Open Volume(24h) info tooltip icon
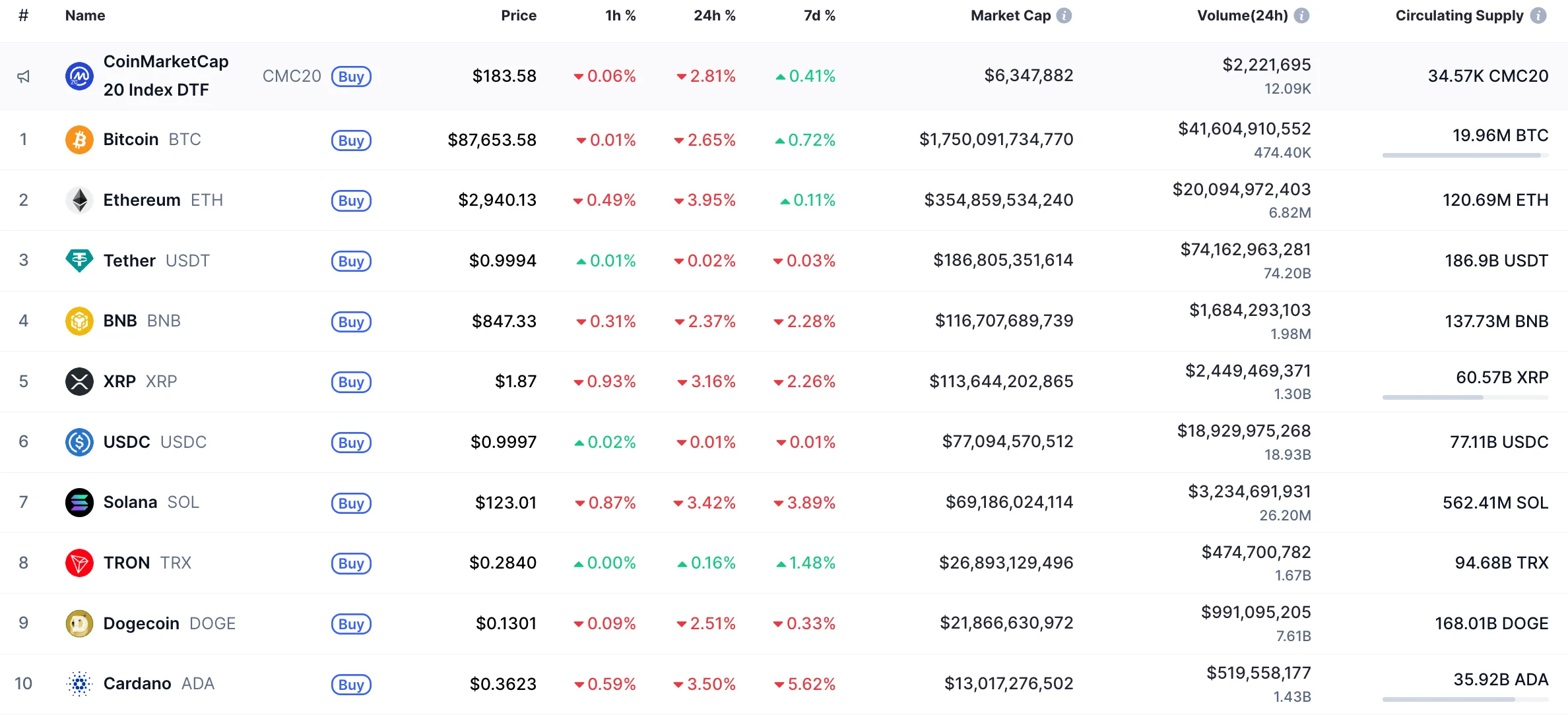This screenshot has height=715, width=1568. pos(1301,16)
